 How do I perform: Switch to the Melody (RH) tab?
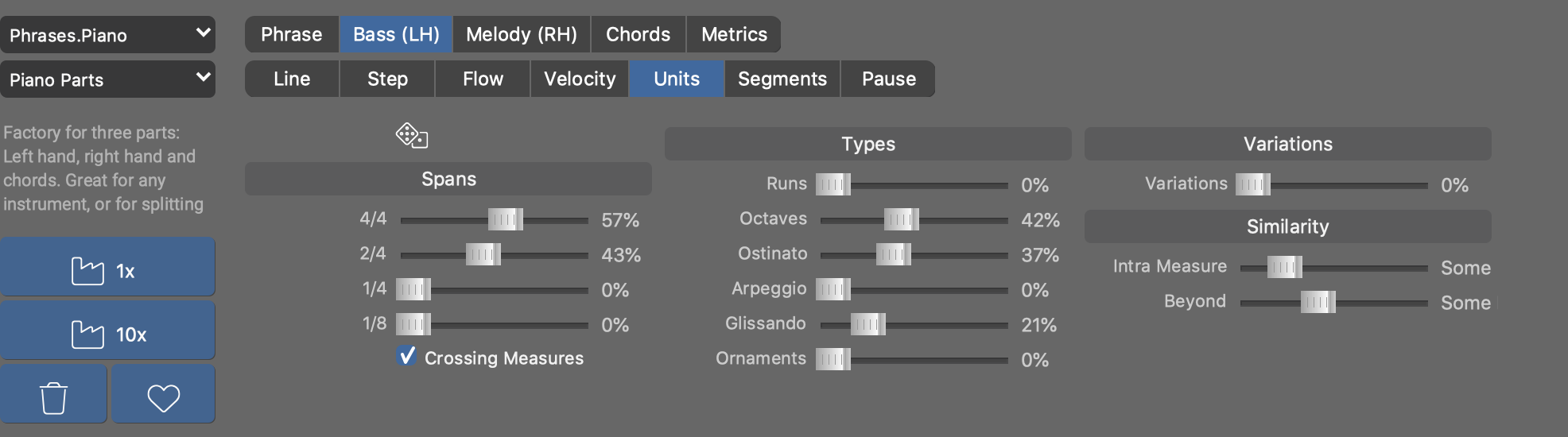pyautogui.click(x=522, y=35)
